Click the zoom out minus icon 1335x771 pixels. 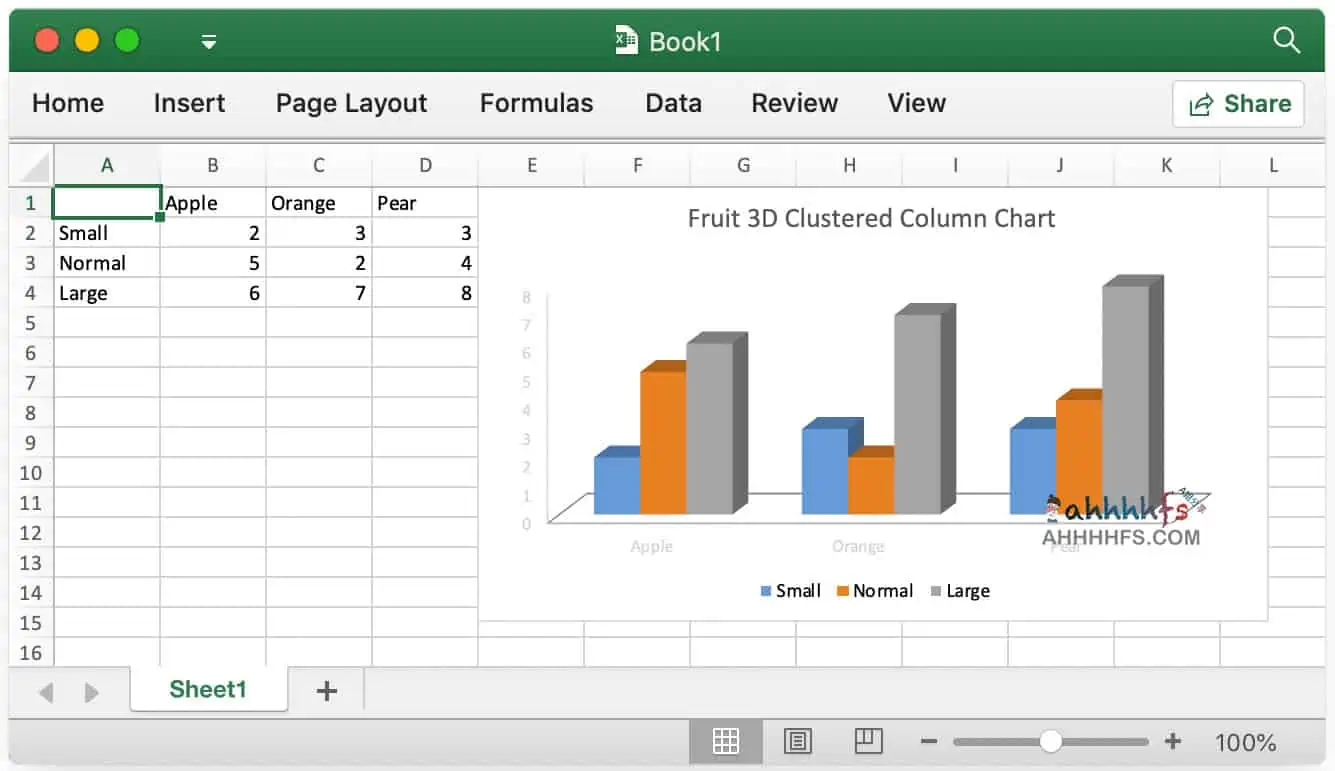tap(928, 741)
